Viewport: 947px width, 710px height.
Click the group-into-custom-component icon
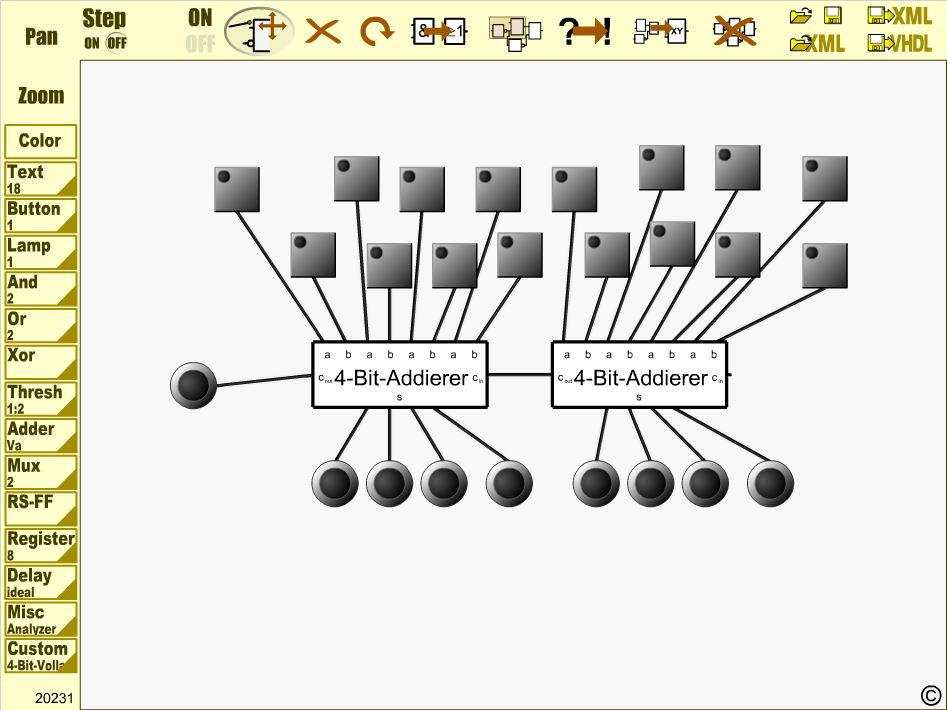(514, 31)
